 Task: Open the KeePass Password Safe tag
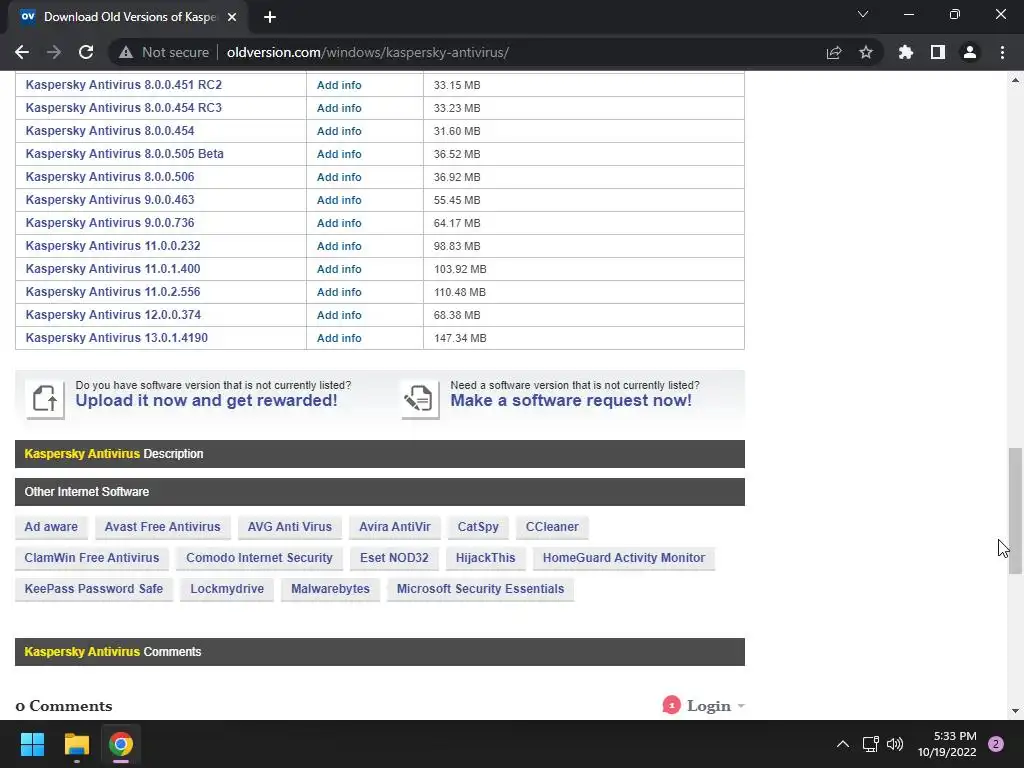tap(93, 588)
